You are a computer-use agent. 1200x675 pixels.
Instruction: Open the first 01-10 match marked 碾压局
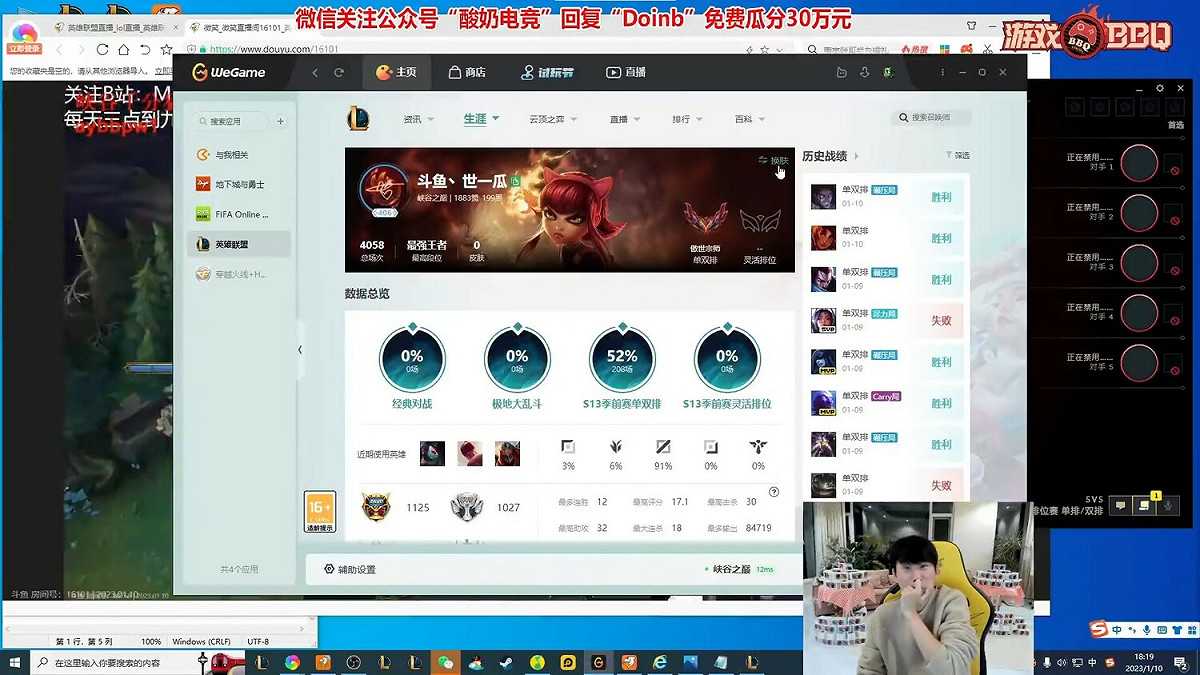tap(886, 197)
